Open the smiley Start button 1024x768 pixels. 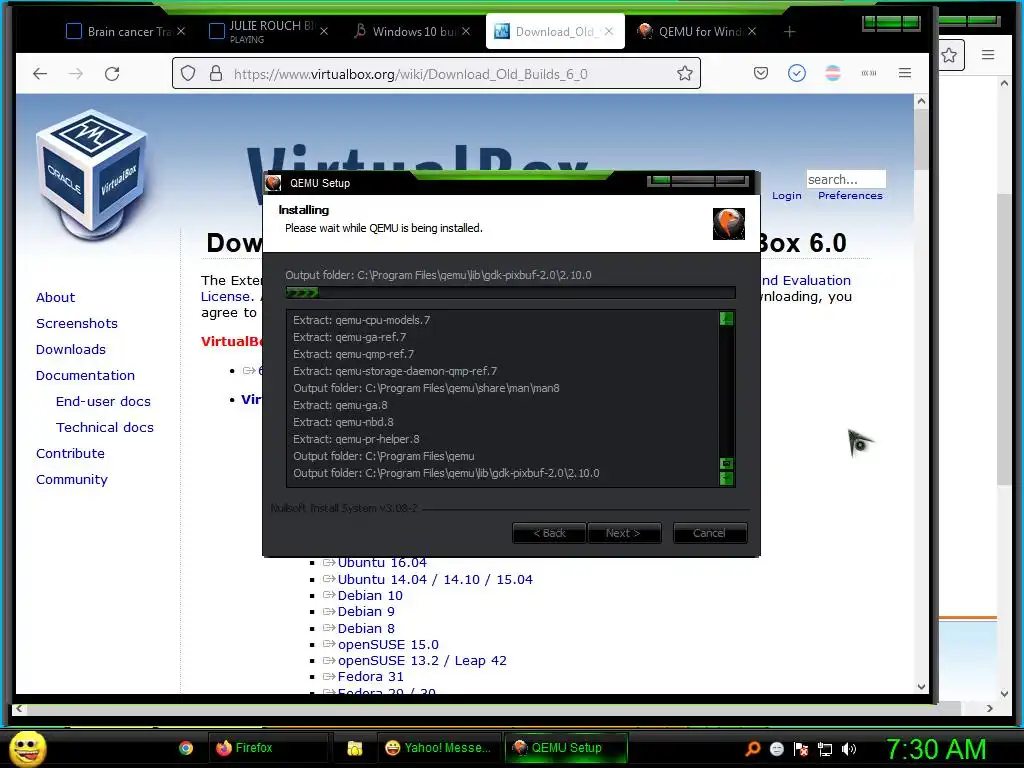(27, 748)
